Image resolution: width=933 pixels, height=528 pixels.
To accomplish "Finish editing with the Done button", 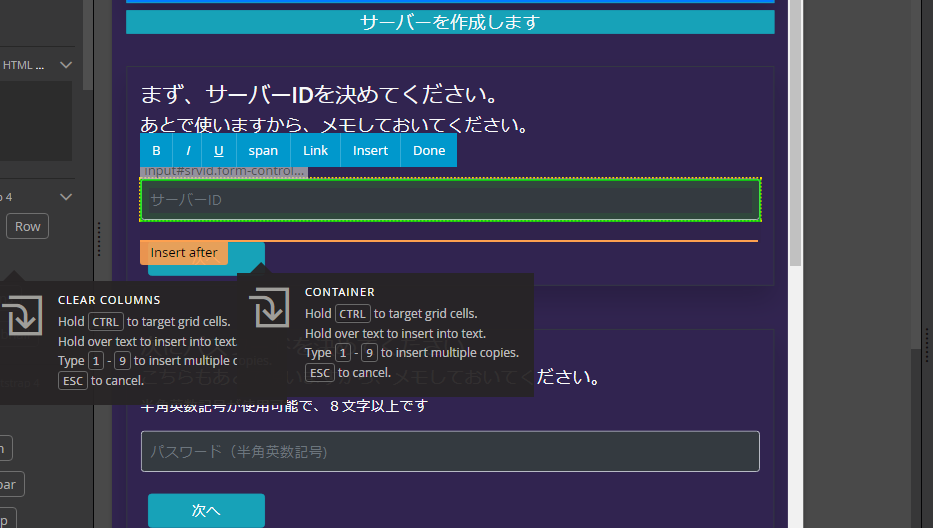I will click(429, 151).
